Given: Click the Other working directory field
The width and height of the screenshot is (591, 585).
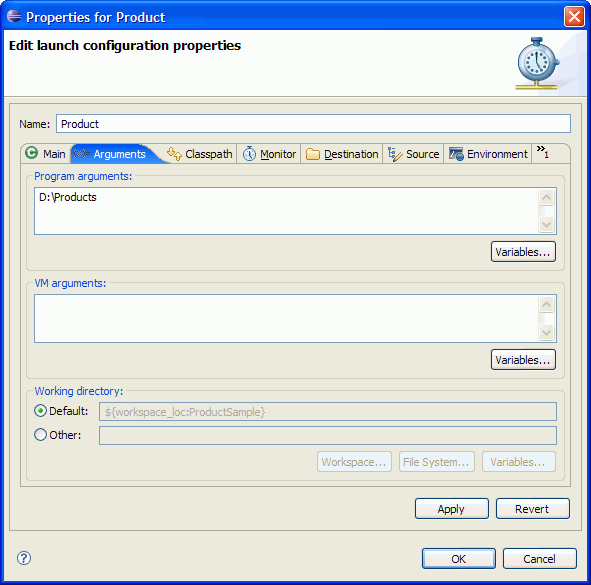Looking at the screenshot, I should pos(328,435).
